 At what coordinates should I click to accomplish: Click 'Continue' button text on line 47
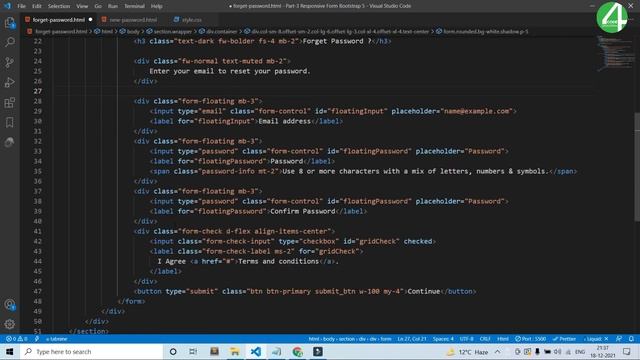pyautogui.click(x=424, y=291)
